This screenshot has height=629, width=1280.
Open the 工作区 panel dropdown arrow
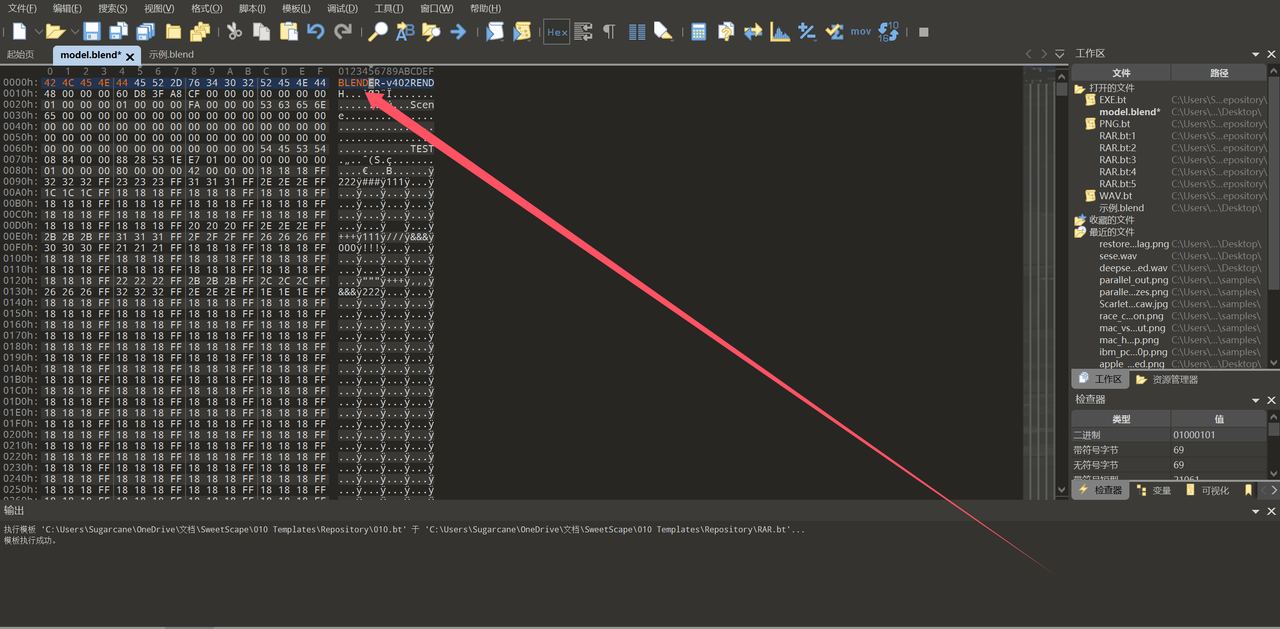pyautogui.click(x=1257, y=54)
